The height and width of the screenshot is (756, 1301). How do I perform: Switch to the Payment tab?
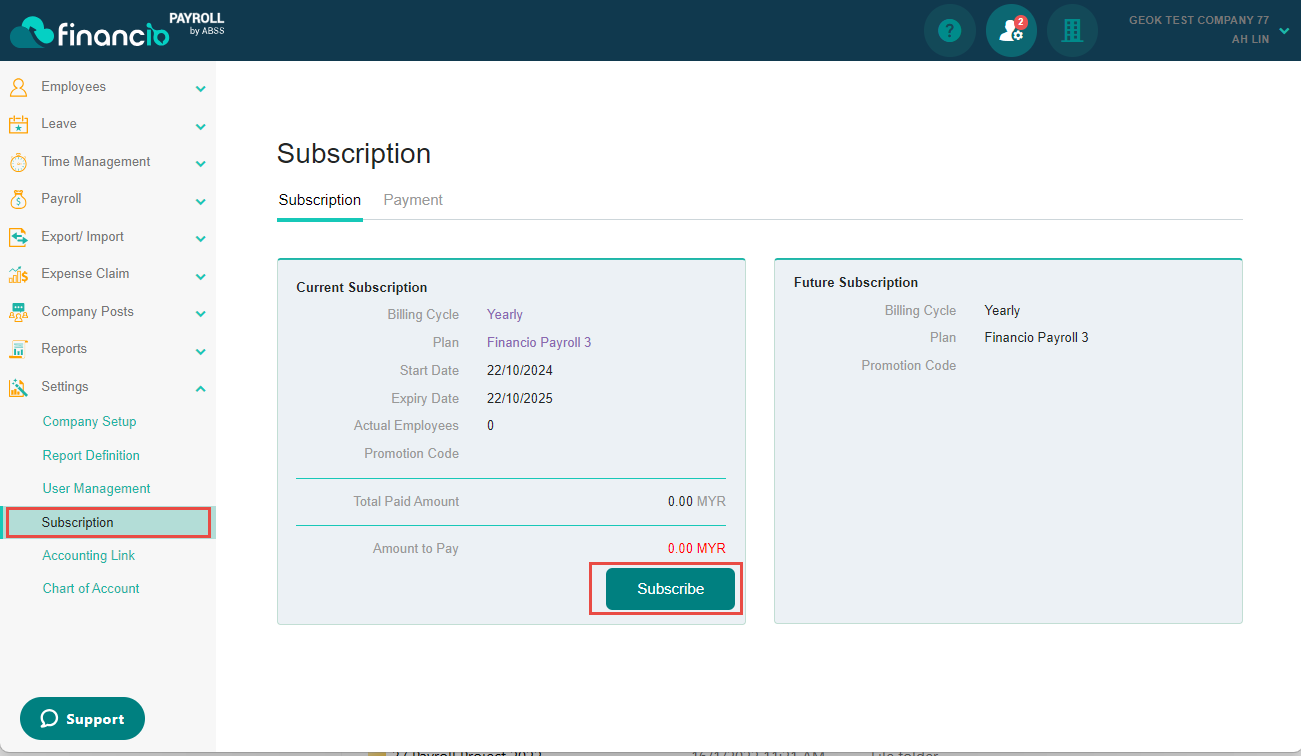click(413, 200)
